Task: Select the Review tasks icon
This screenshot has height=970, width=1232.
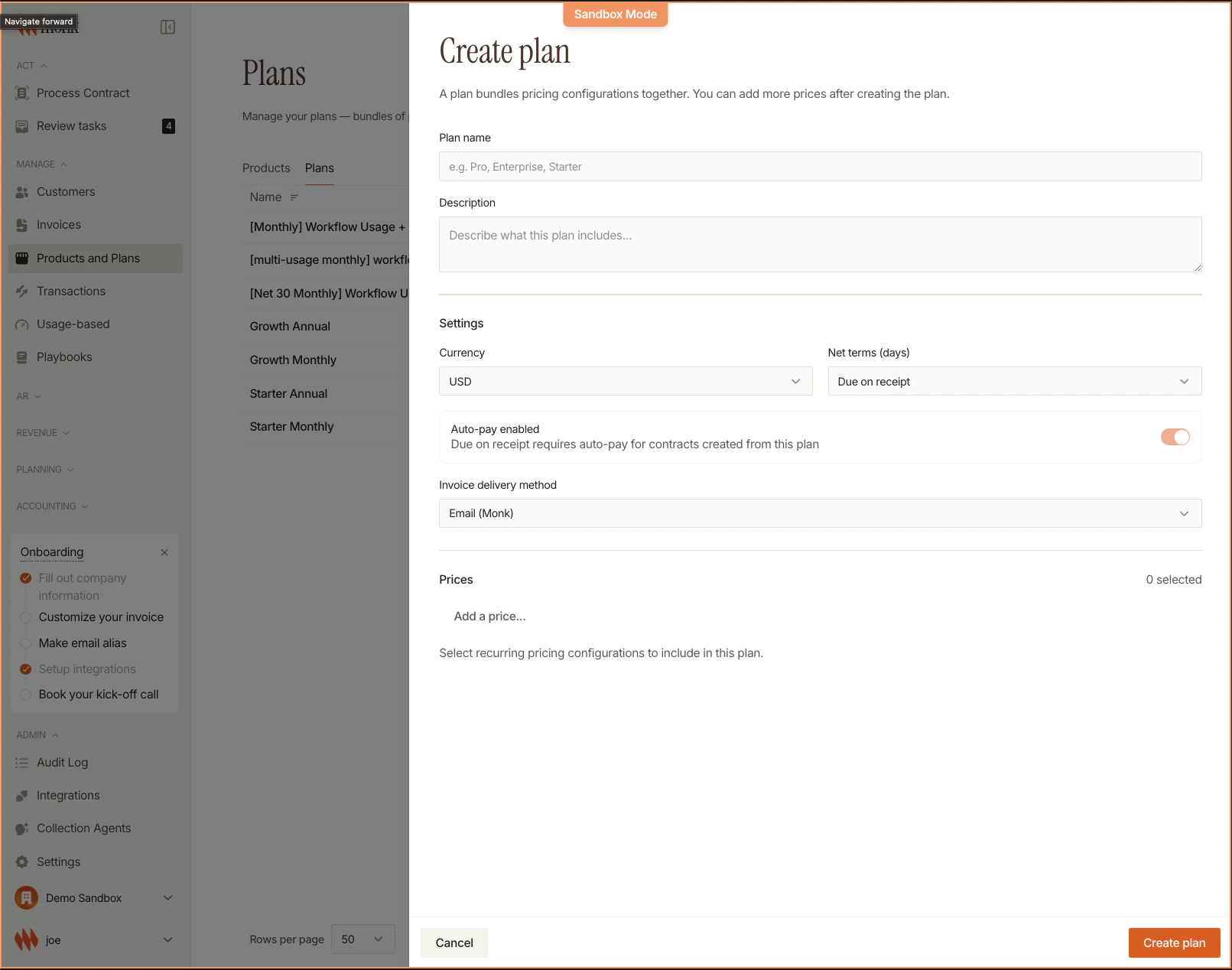Action: tap(21, 125)
